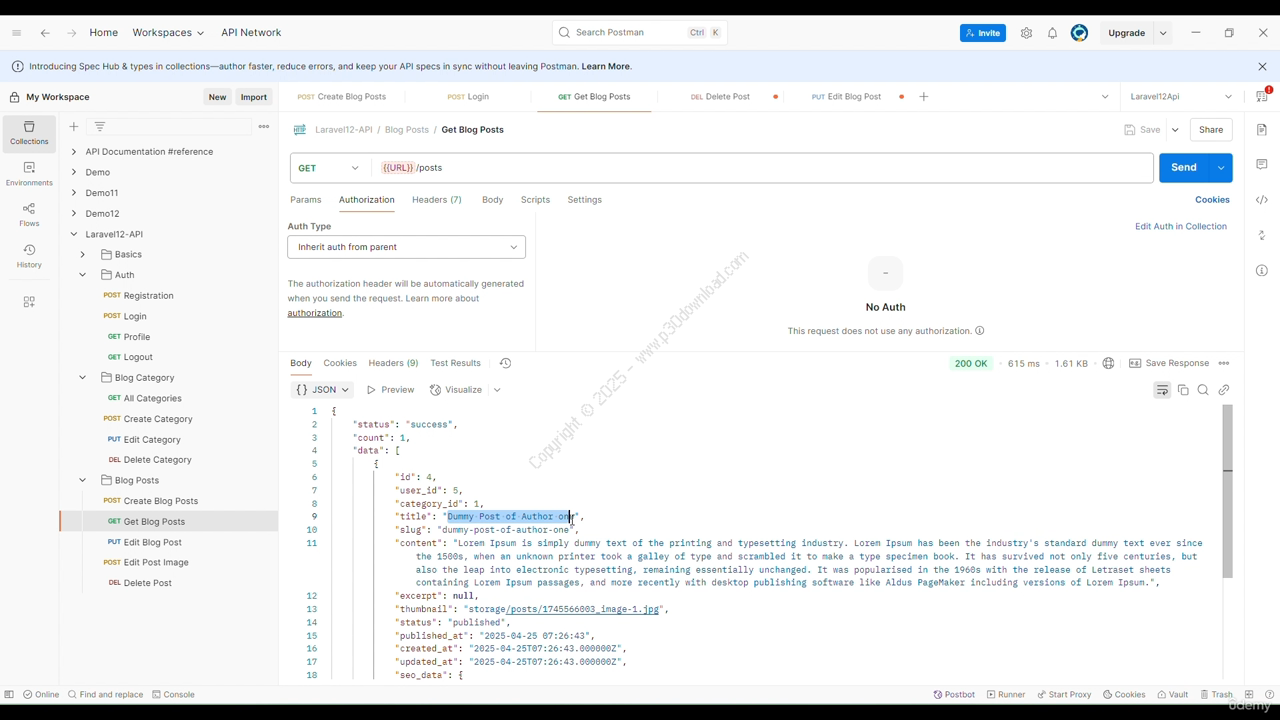Open the Console in status bar

coord(173,694)
